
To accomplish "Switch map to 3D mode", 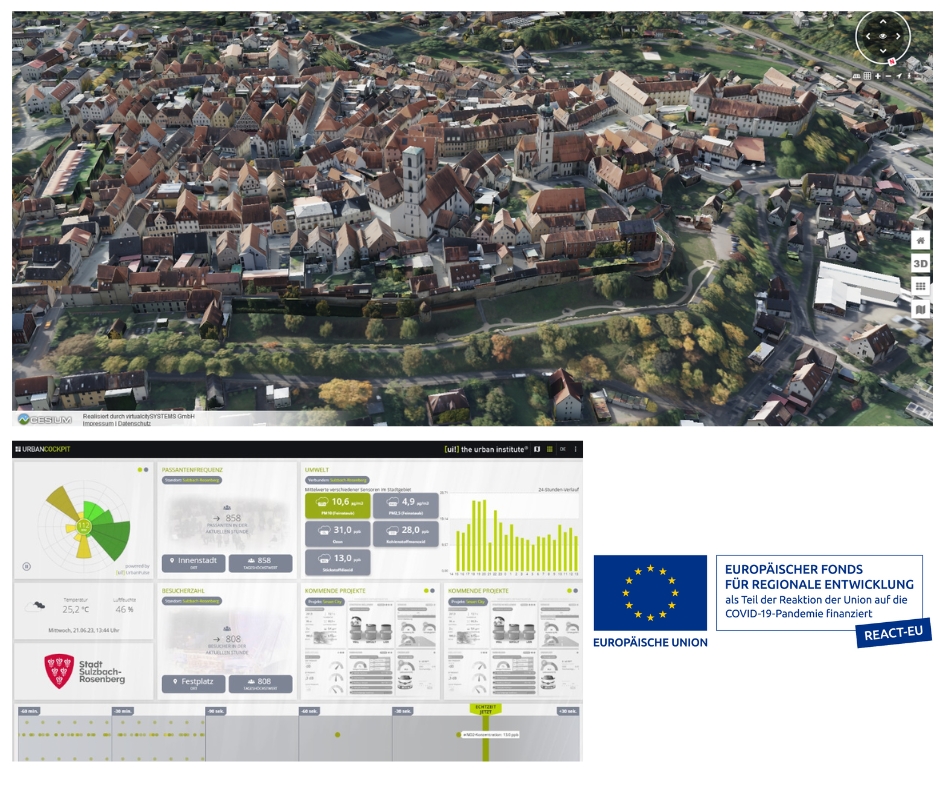I will (920, 264).
